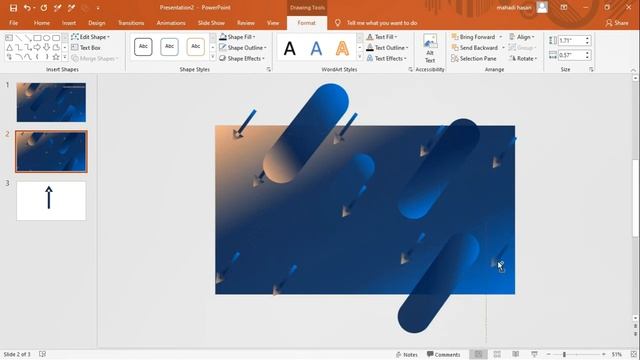640x360 pixels.
Task: Open Customize Quick Access Toolbar dropdown
Action: (x=98, y=8)
